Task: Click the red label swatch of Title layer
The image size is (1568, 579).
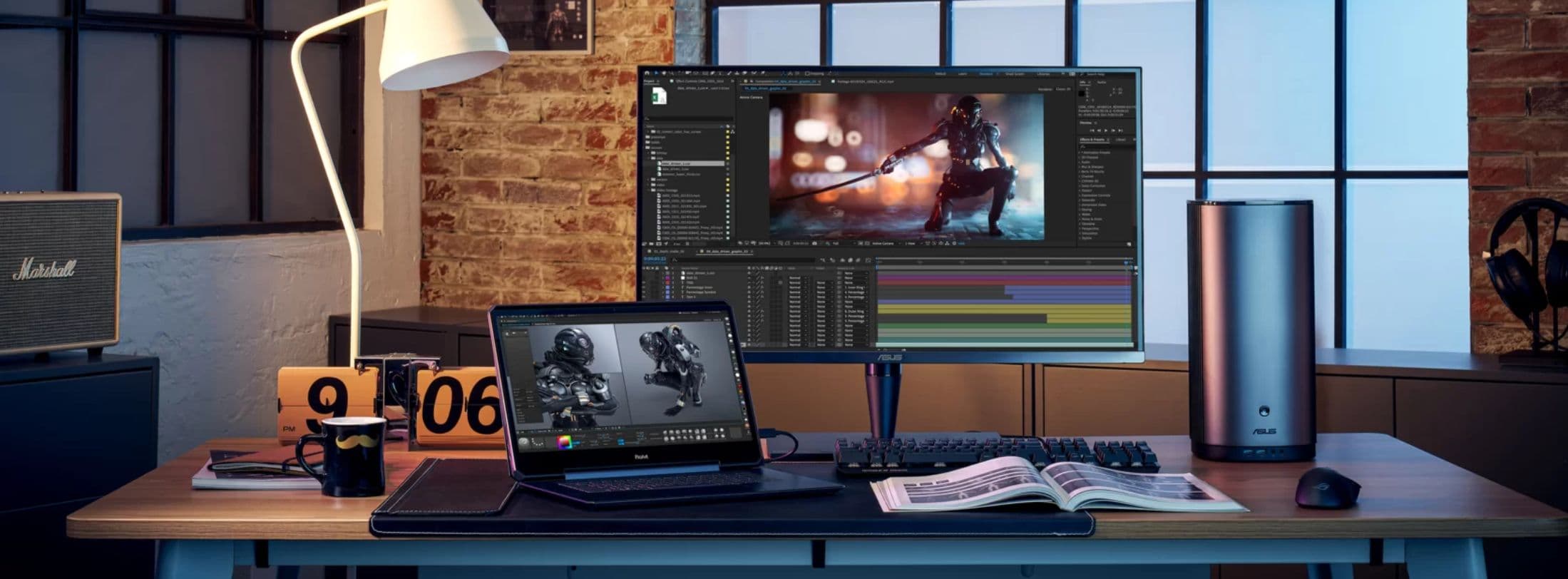Action: pyautogui.click(x=667, y=282)
